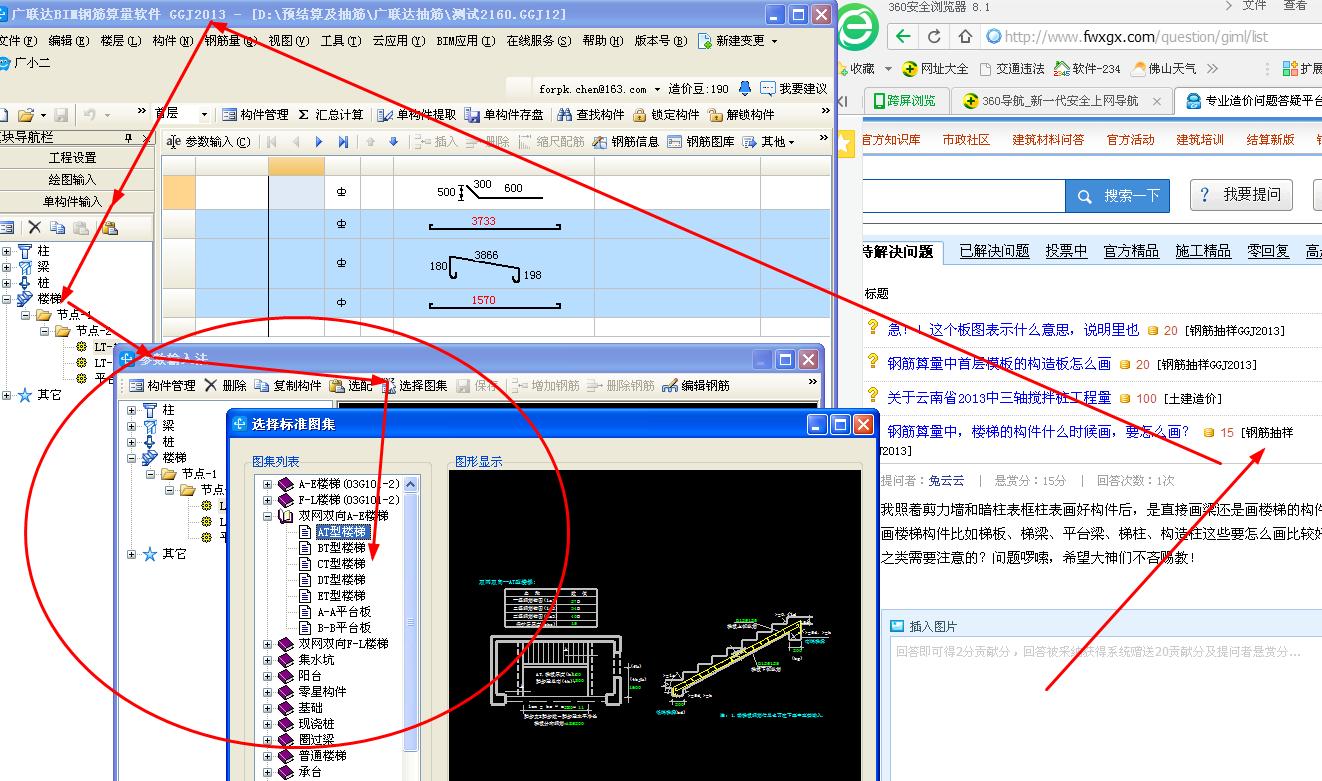Click 解锁构件 unlock icon
Viewport: 1322px width, 781px height.
[x=741, y=115]
